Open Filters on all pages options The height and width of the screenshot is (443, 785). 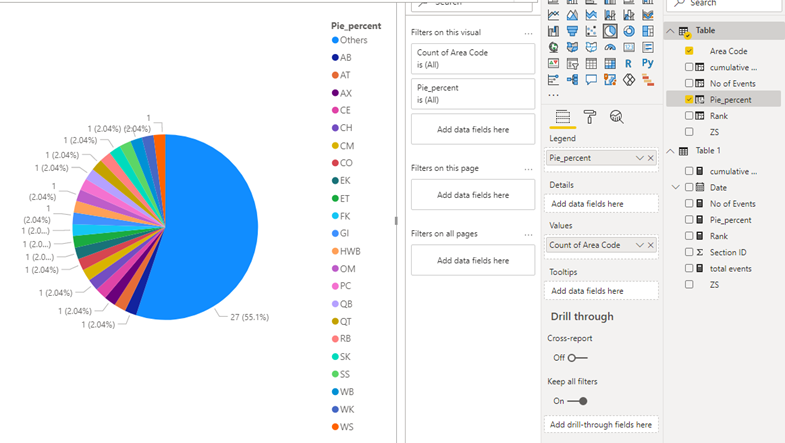528,234
